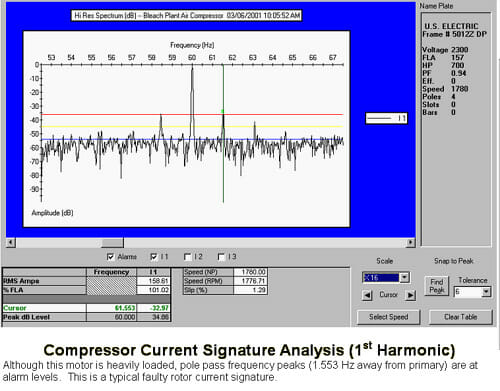Enable the I3 current channel checkbox
Screen dimensions: 500x391
point(221,257)
